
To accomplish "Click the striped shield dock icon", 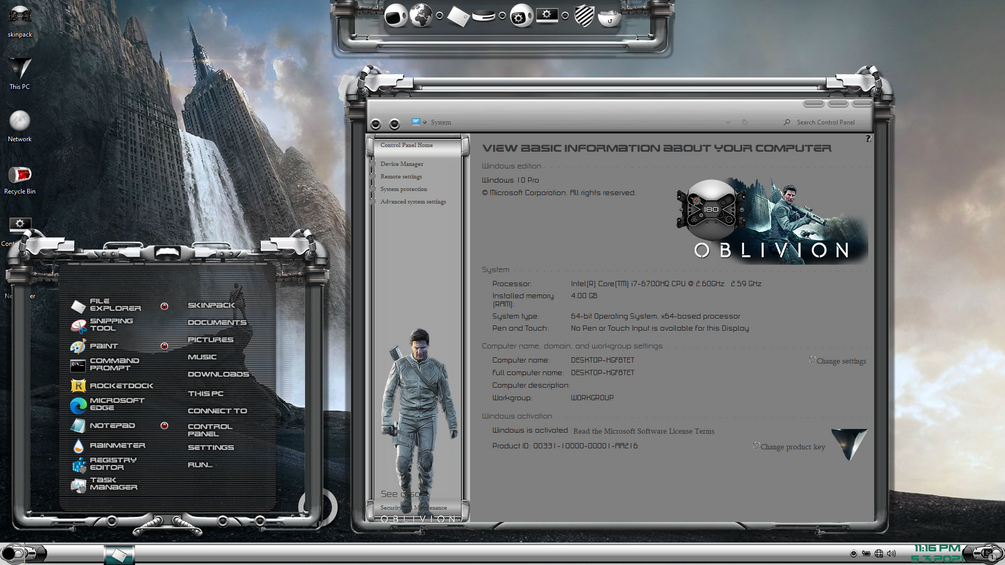I will click(584, 15).
